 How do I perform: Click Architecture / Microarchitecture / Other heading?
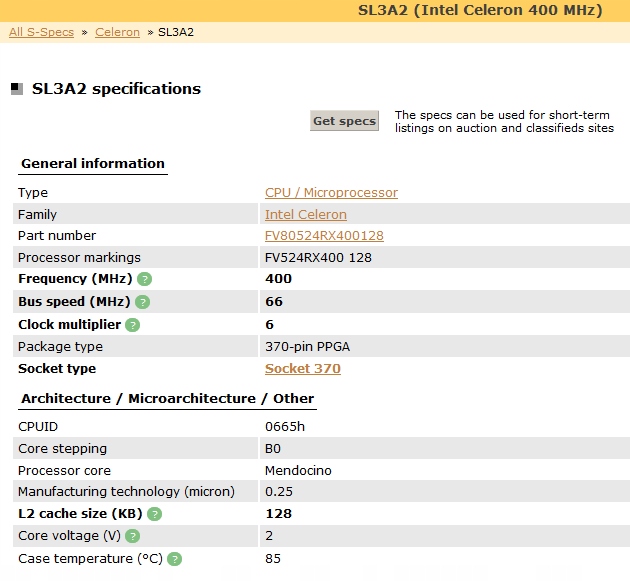(168, 399)
